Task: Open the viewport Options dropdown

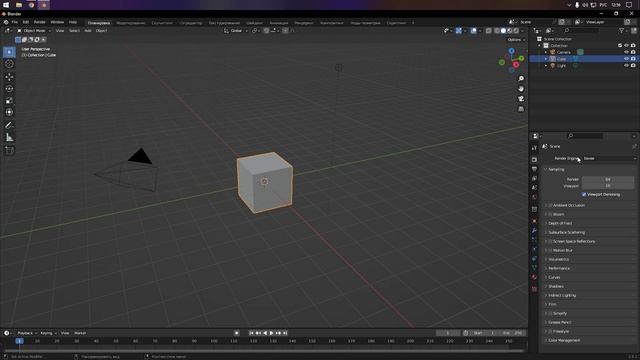Action: pyautogui.click(x=516, y=40)
